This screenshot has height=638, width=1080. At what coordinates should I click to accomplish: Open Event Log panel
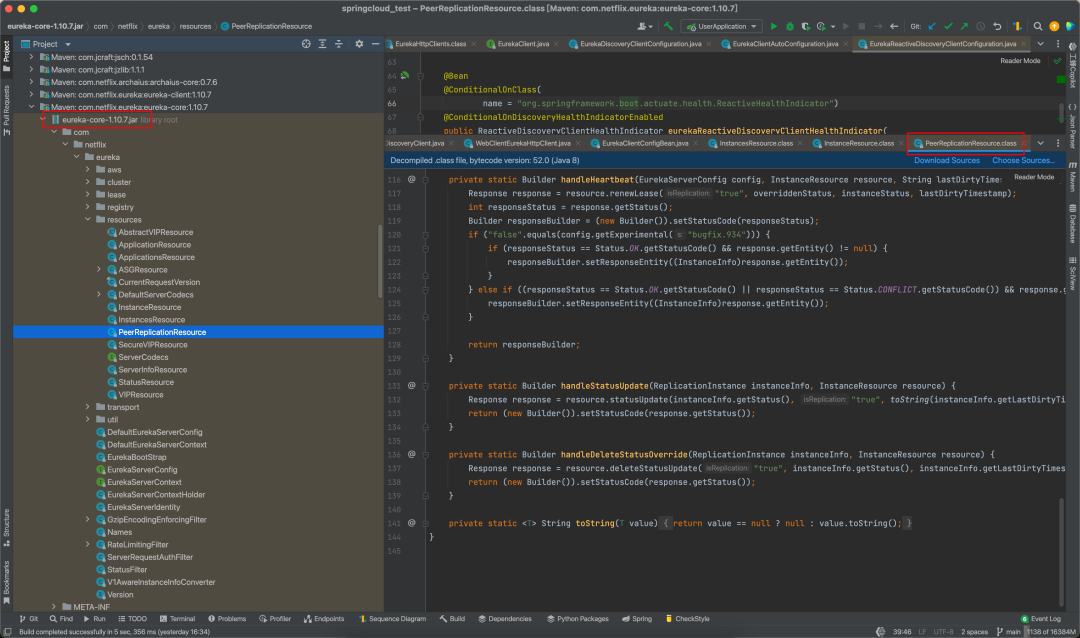click(1041, 619)
